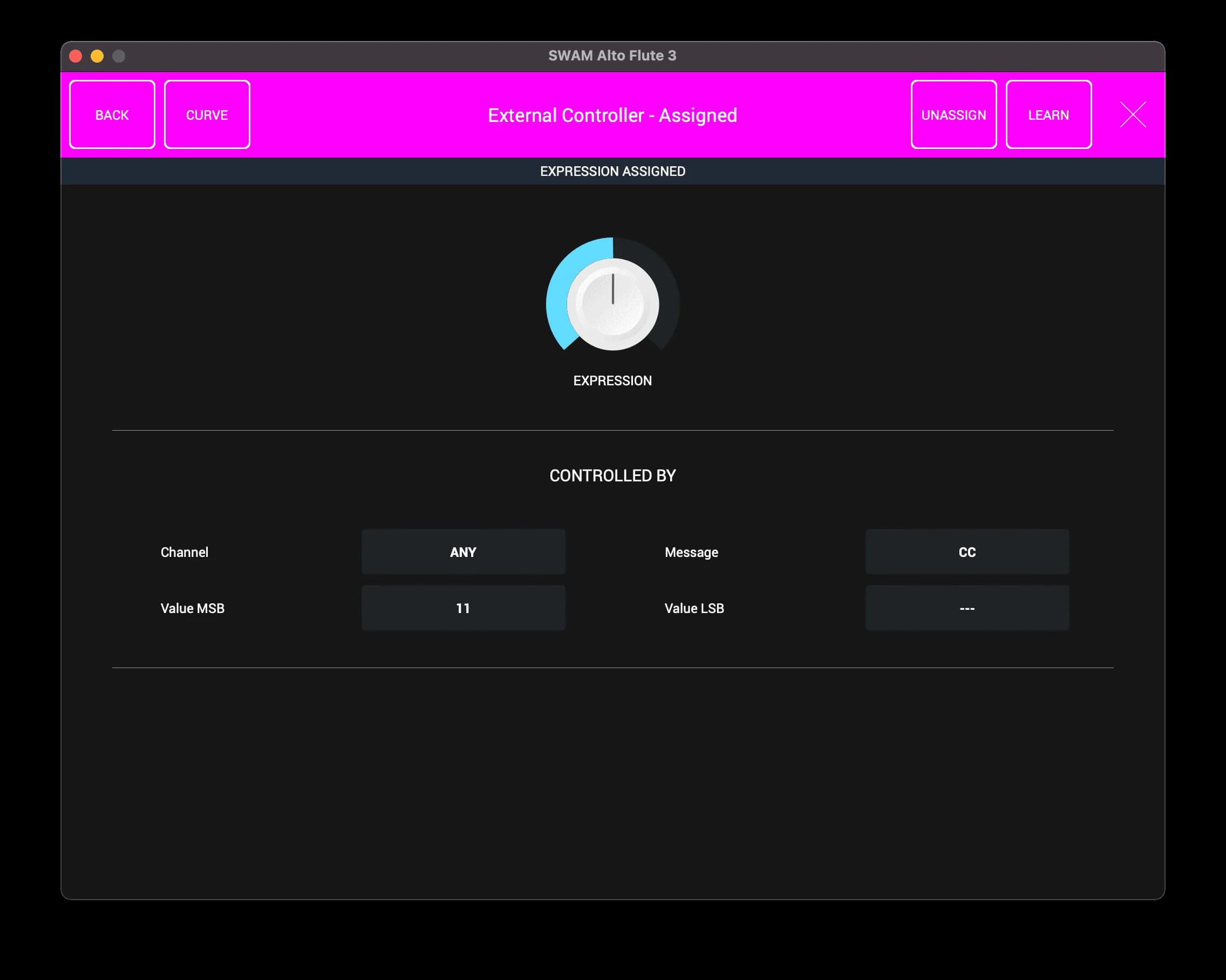Select the empty Value LSB field

[x=966, y=608]
